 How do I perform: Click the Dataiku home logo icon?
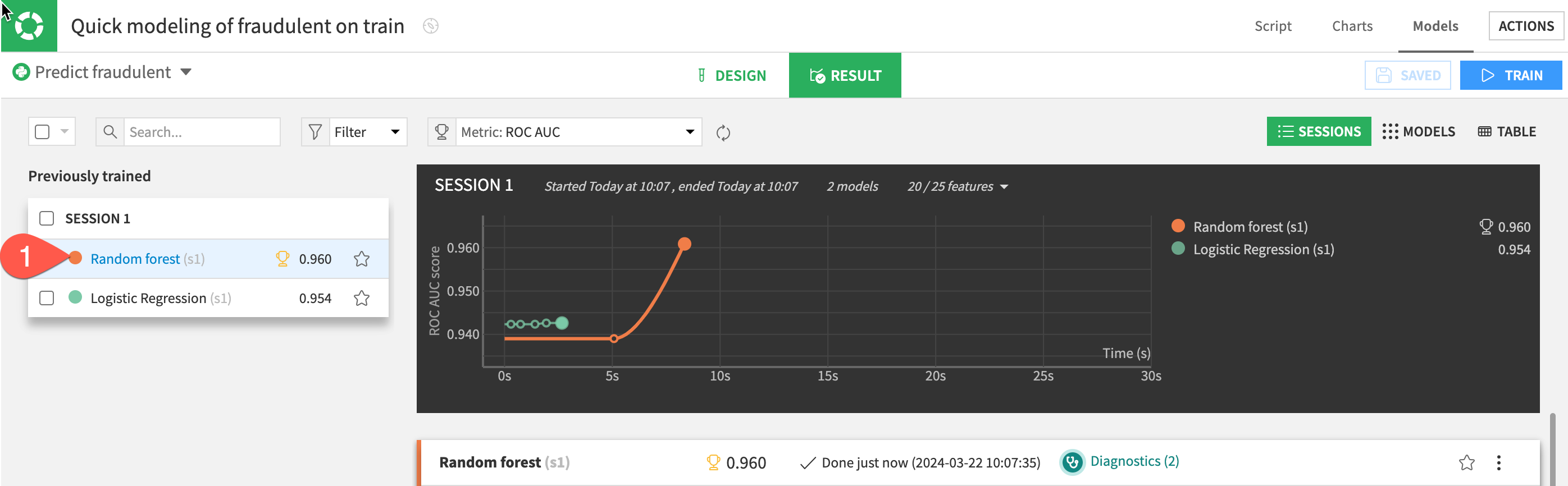click(29, 26)
